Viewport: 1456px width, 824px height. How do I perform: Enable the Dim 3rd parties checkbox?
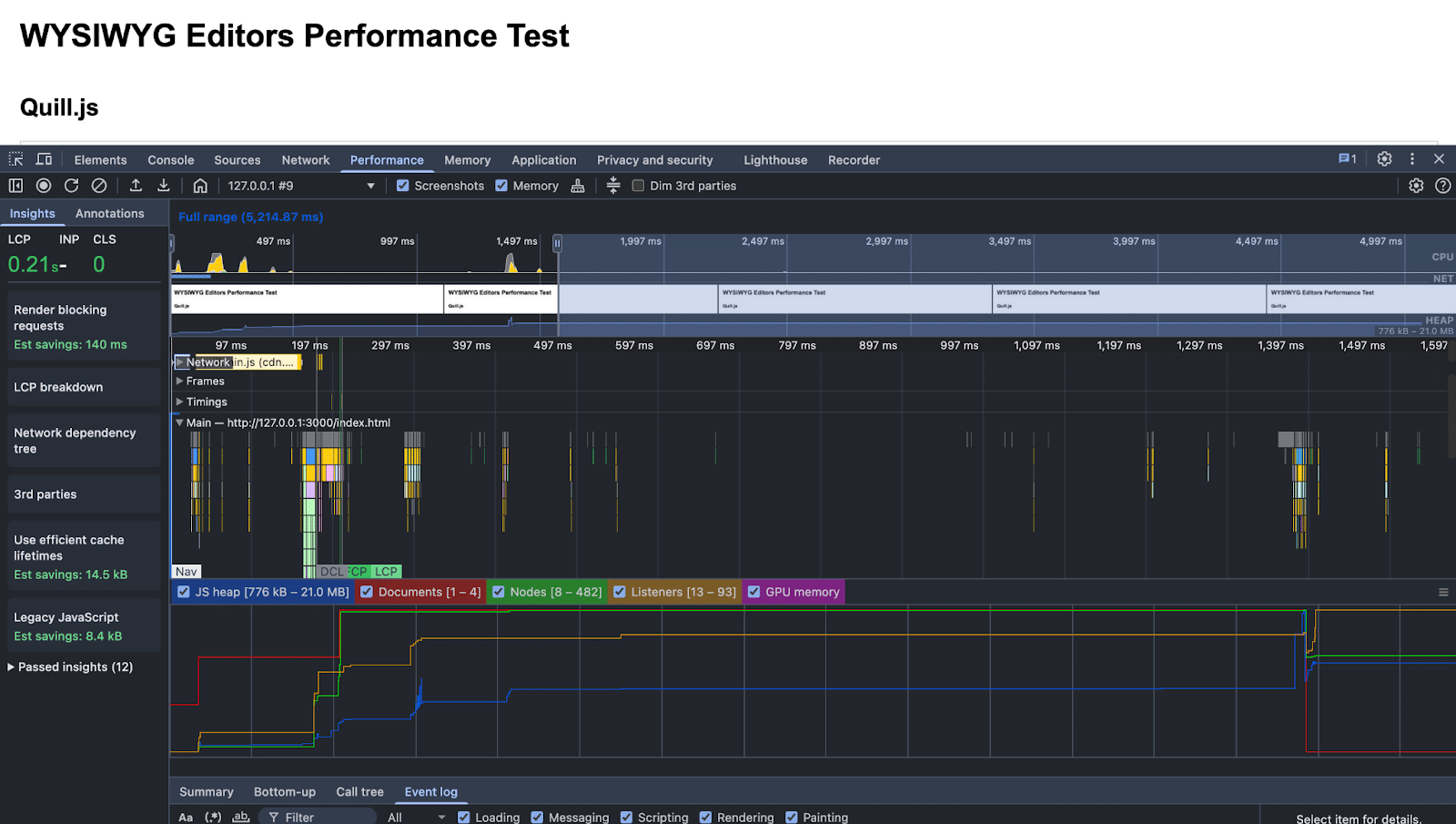(x=638, y=186)
